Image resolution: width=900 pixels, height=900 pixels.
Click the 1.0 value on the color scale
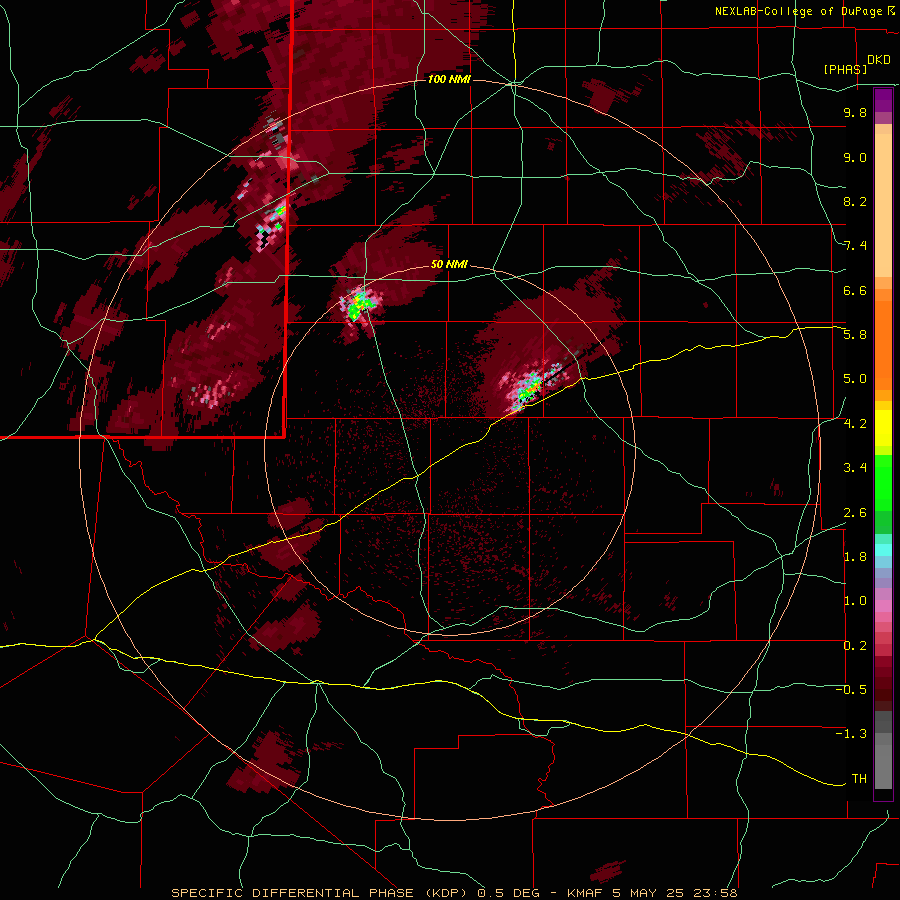(855, 601)
